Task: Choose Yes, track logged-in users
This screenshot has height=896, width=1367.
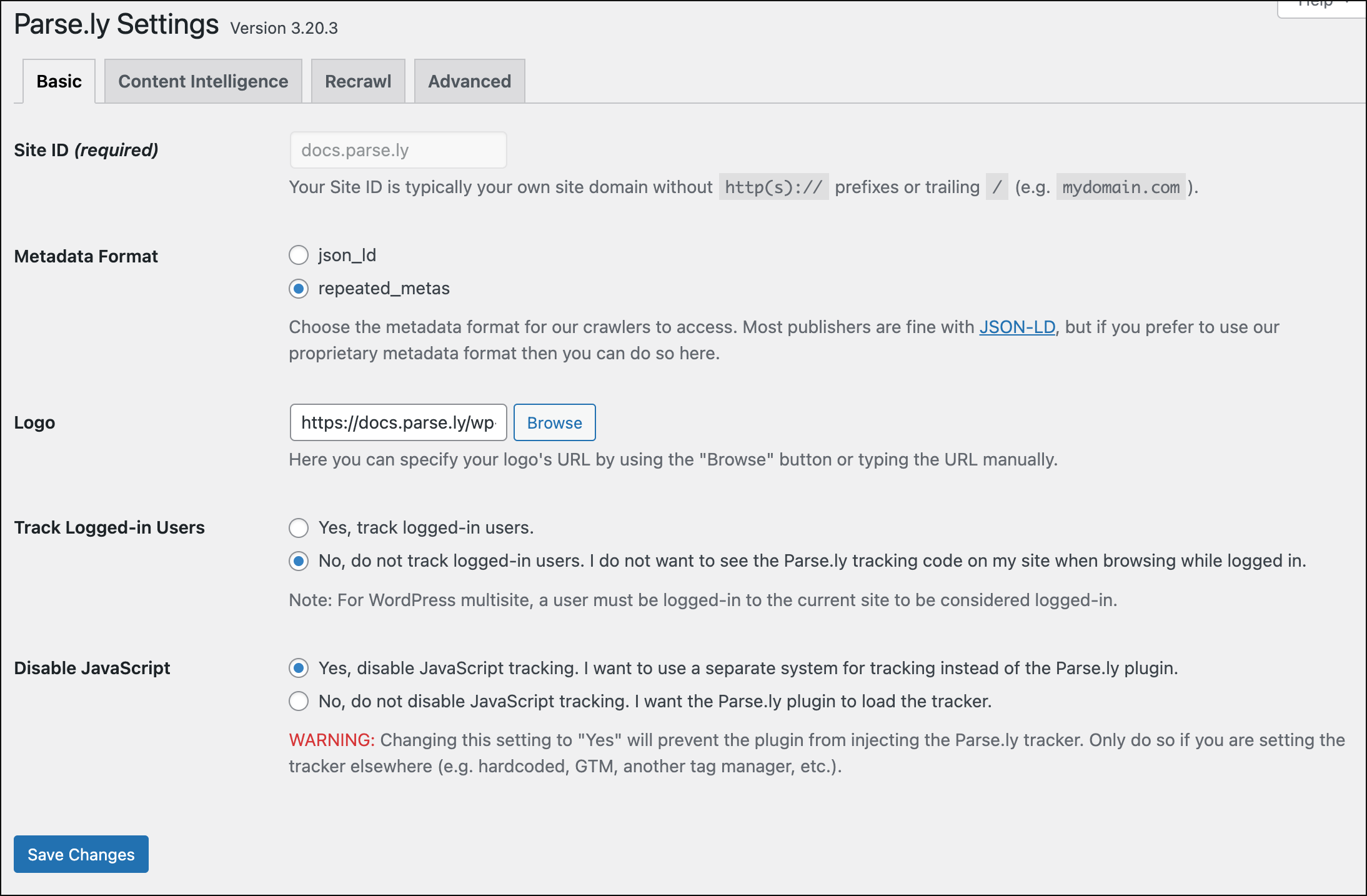Action: (x=299, y=528)
